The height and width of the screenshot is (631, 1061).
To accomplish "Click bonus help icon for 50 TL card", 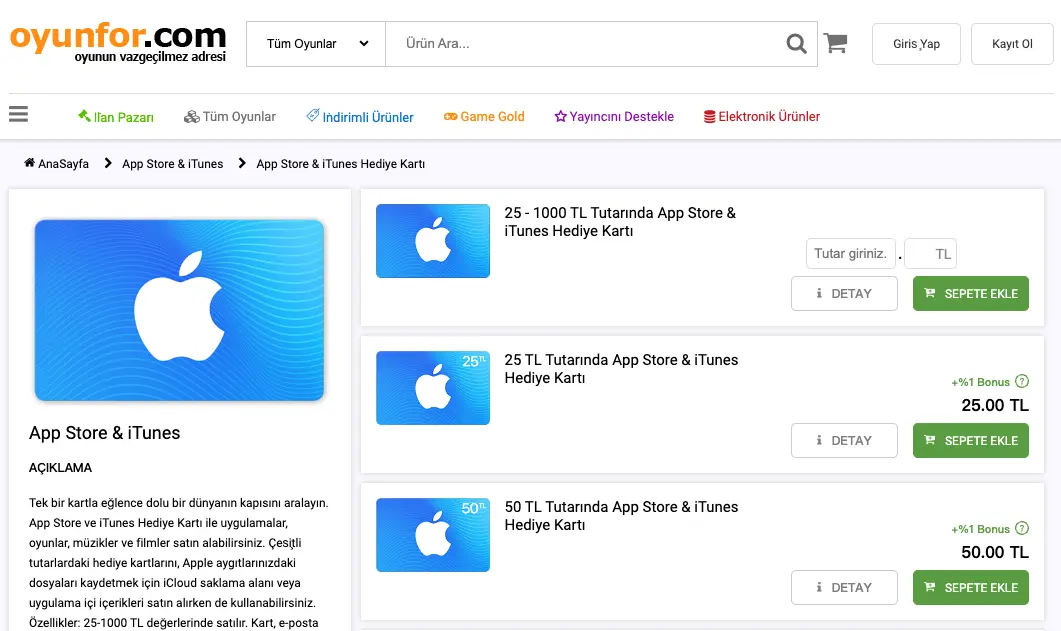I will pyautogui.click(x=1022, y=528).
